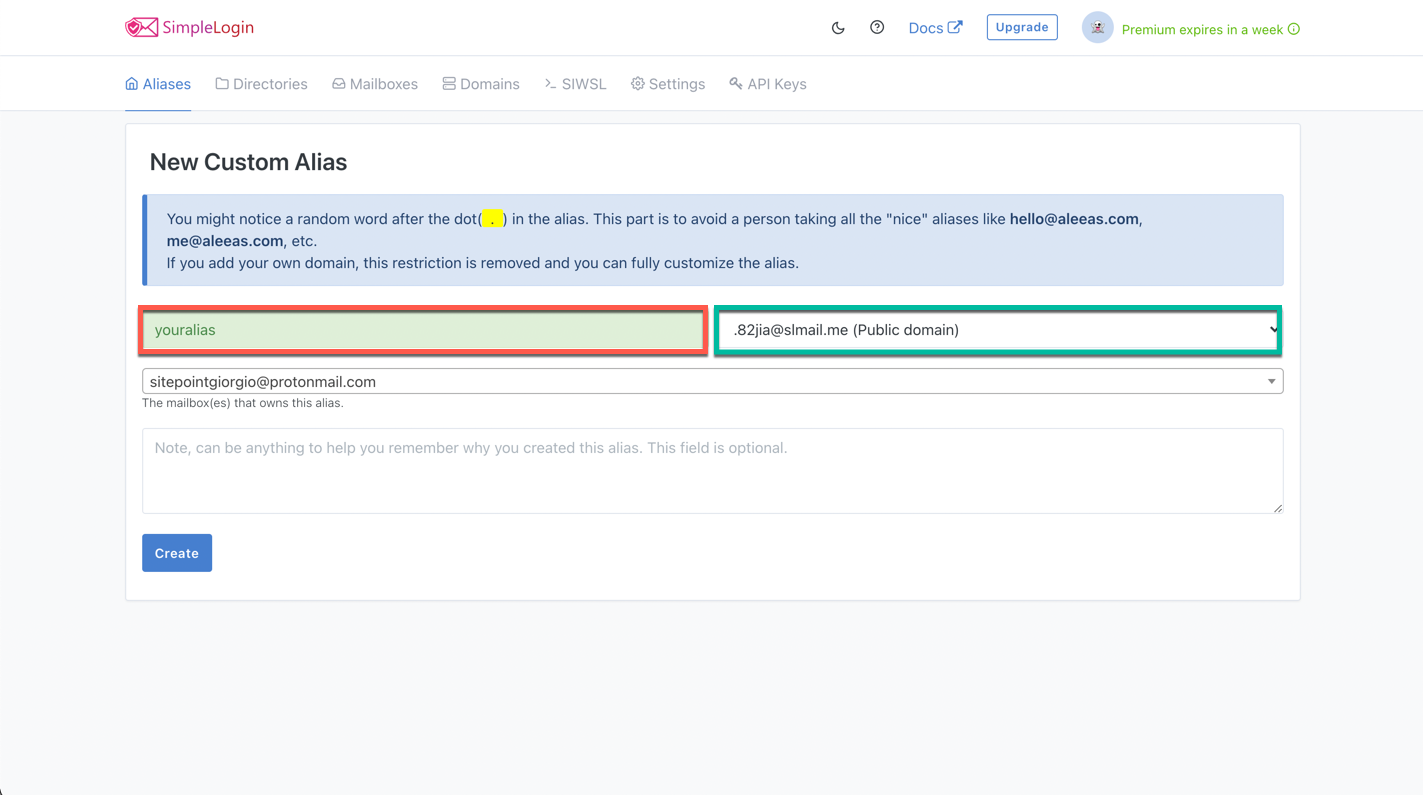Switch to the Aliases tab

pos(158,84)
